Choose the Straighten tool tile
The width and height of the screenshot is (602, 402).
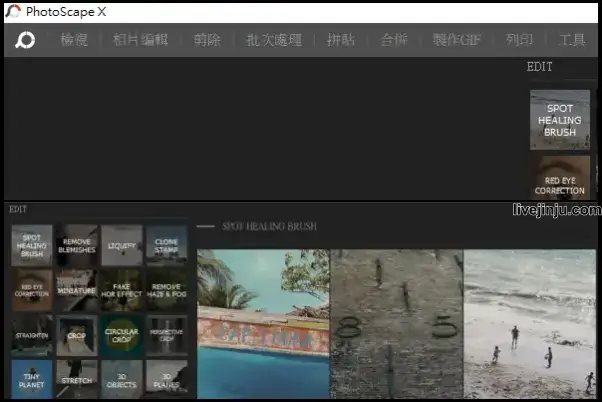[x=32, y=335]
